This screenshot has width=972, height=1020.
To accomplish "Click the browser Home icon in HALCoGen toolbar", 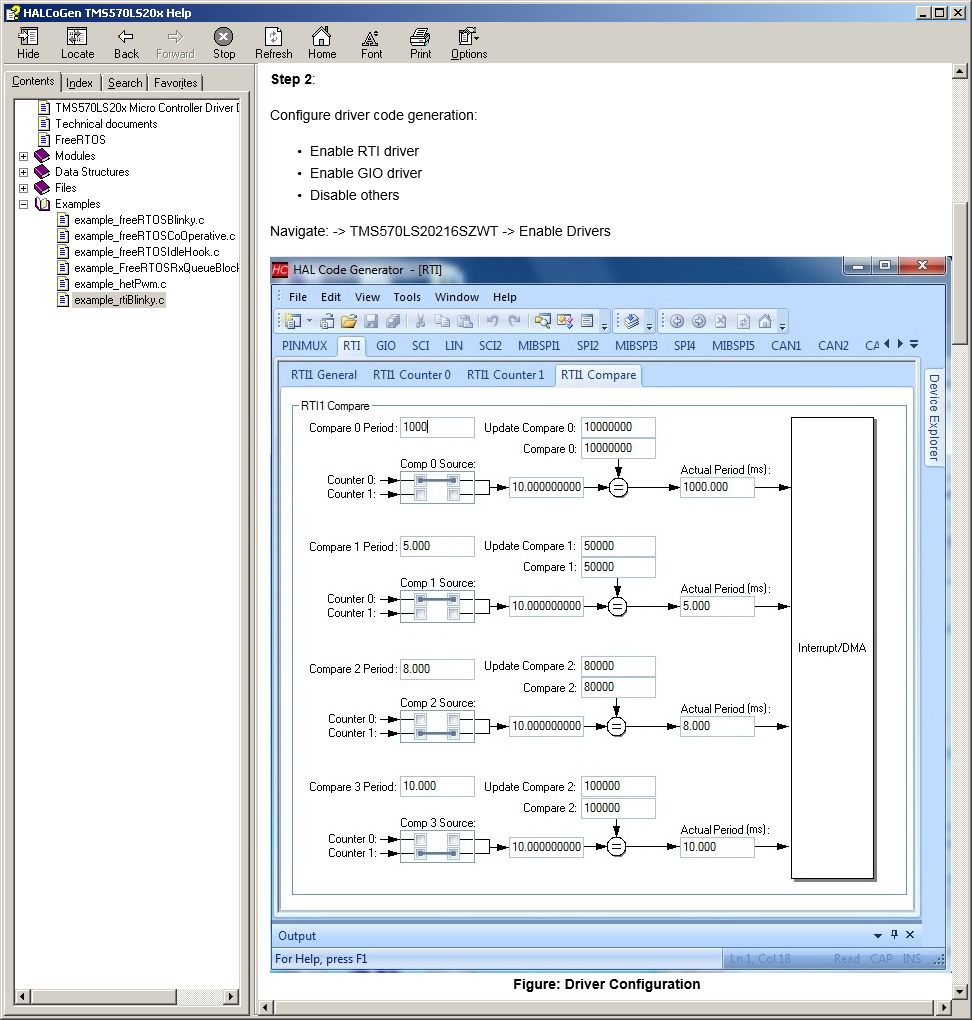I will pyautogui.click(x=765, y=321).
